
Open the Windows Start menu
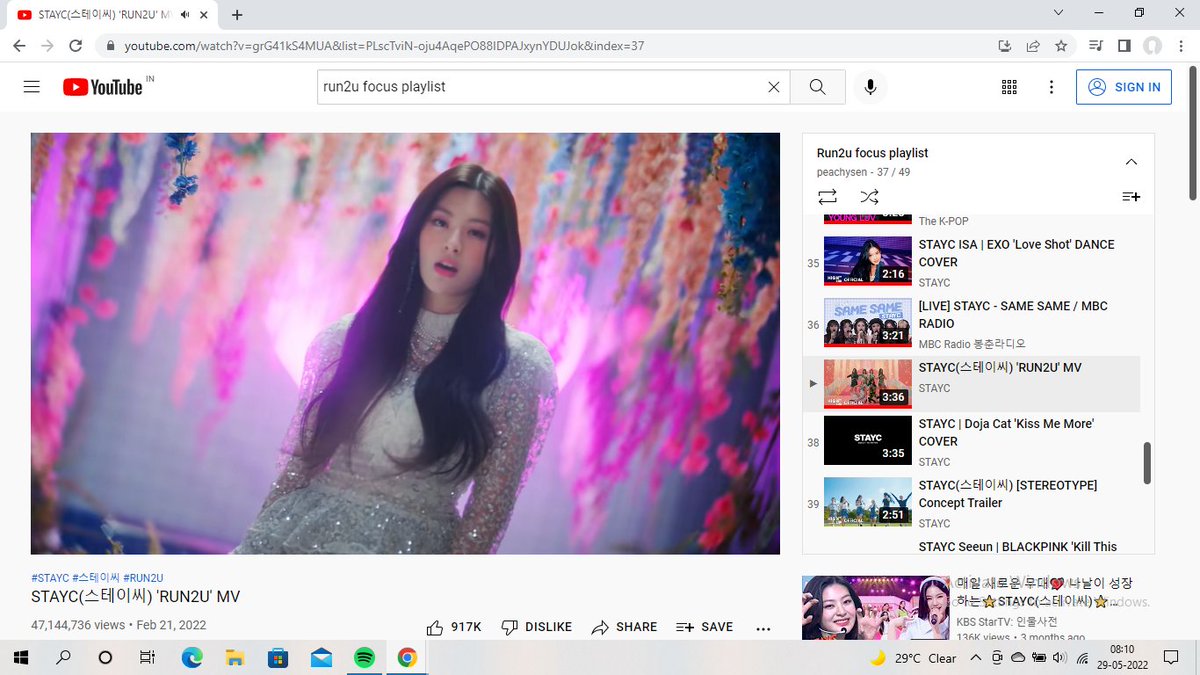tap(21, 657)
